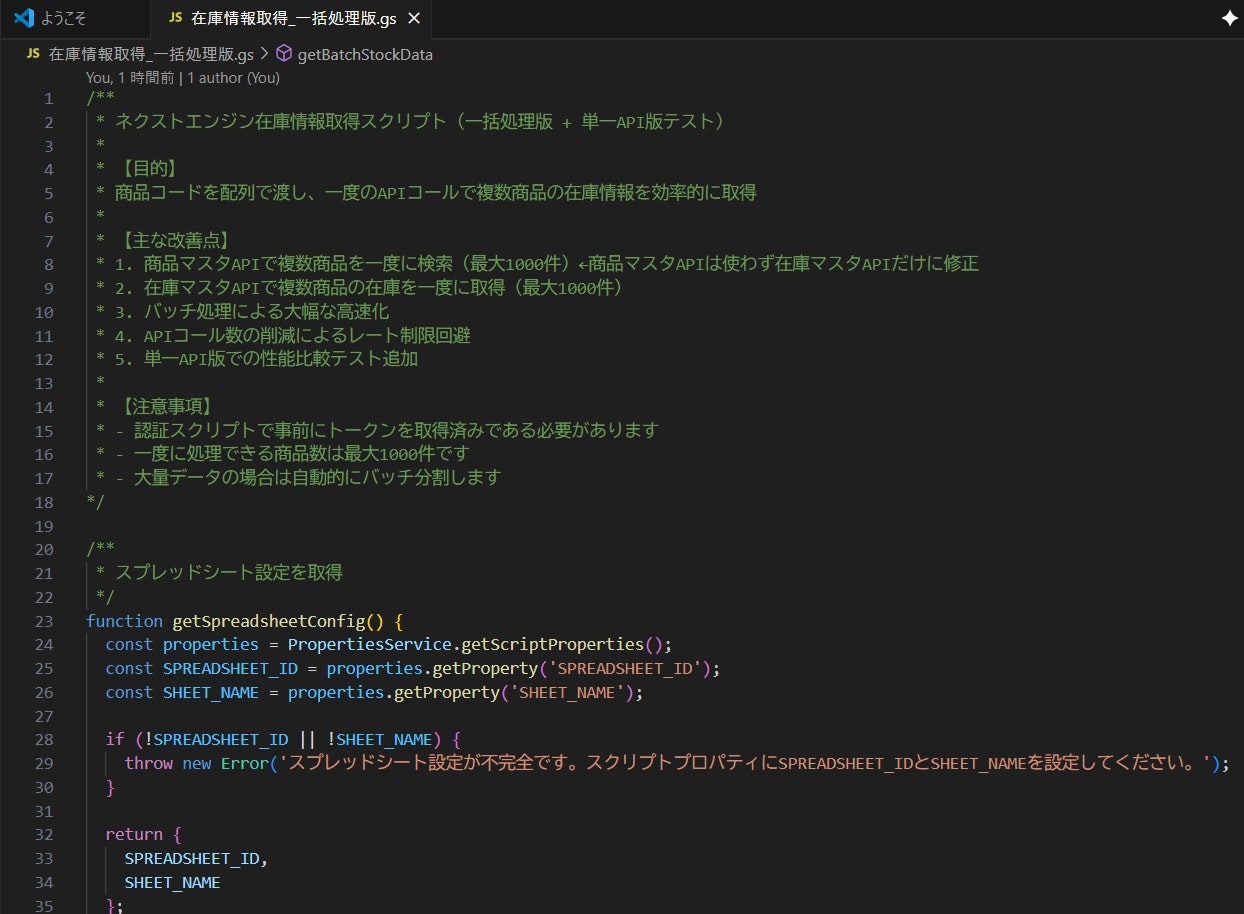Click 'PropertiesService' on line 24
The image size is (1244, 914).
(369, 644)
